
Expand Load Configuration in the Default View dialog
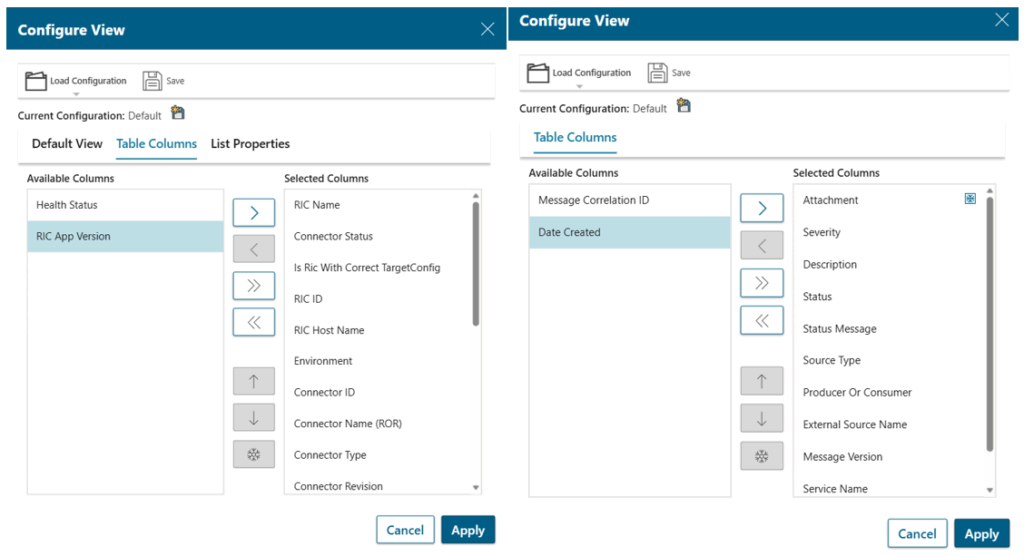tap(76, 82)
